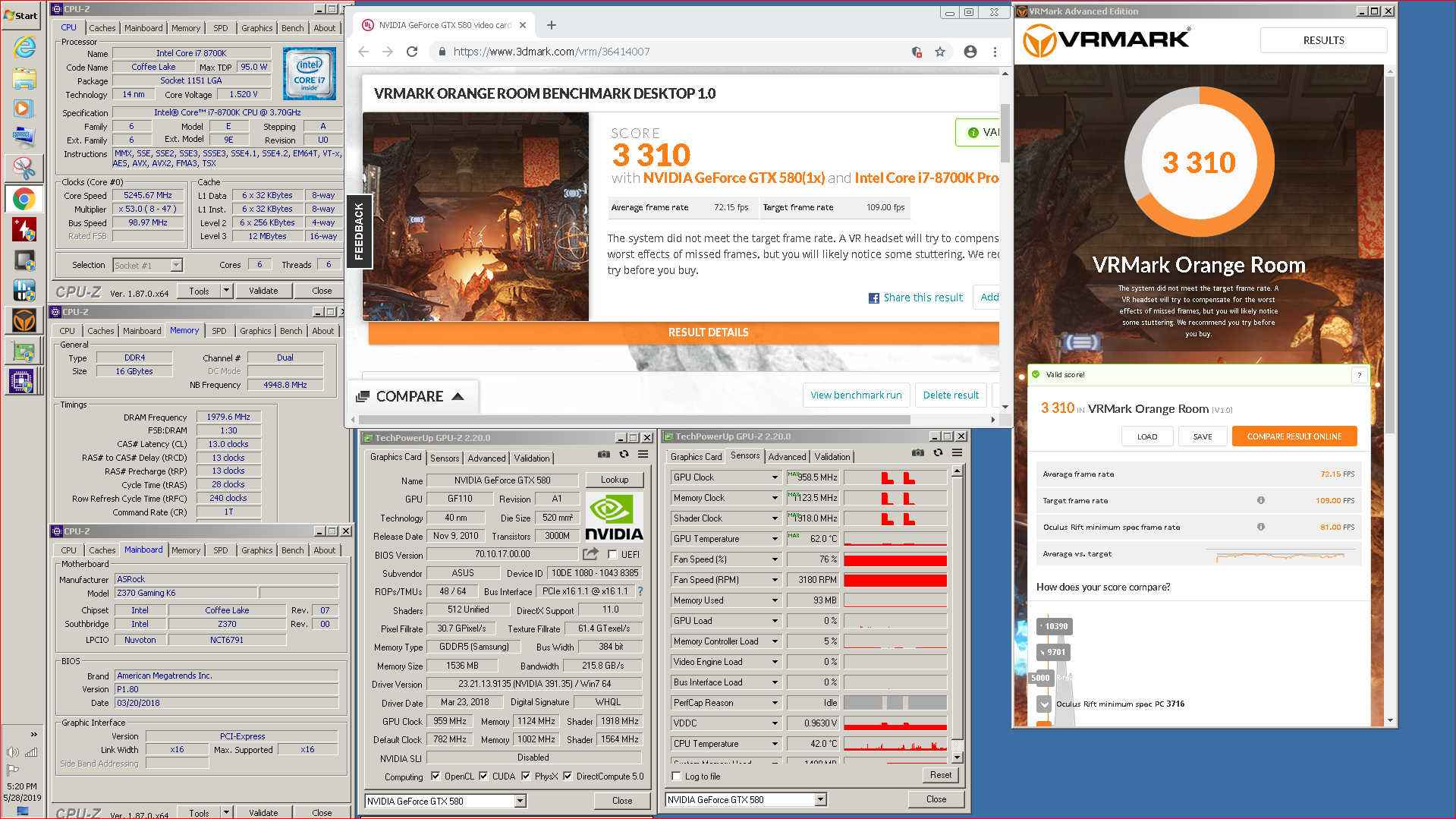1456x819 pixels.
Task: Toggle the CUDA checkbox
Action: pos(483,776)
